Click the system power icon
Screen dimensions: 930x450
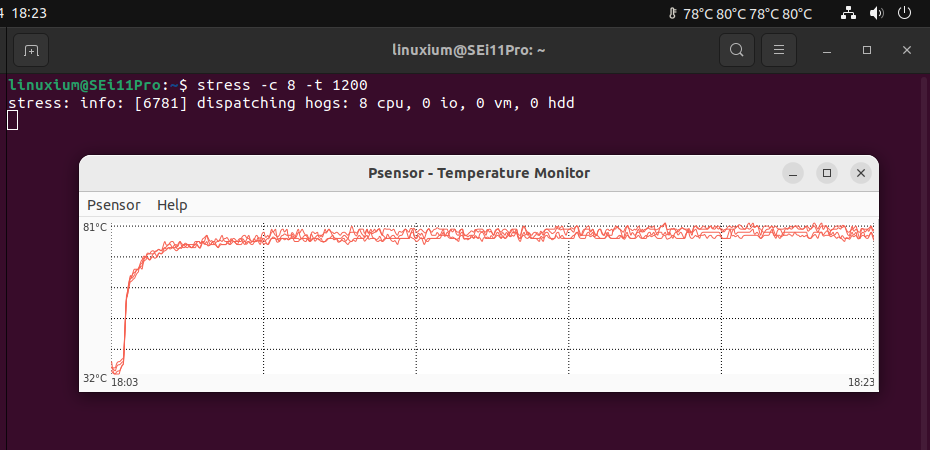pyautogui.click(x=904, y=13)
